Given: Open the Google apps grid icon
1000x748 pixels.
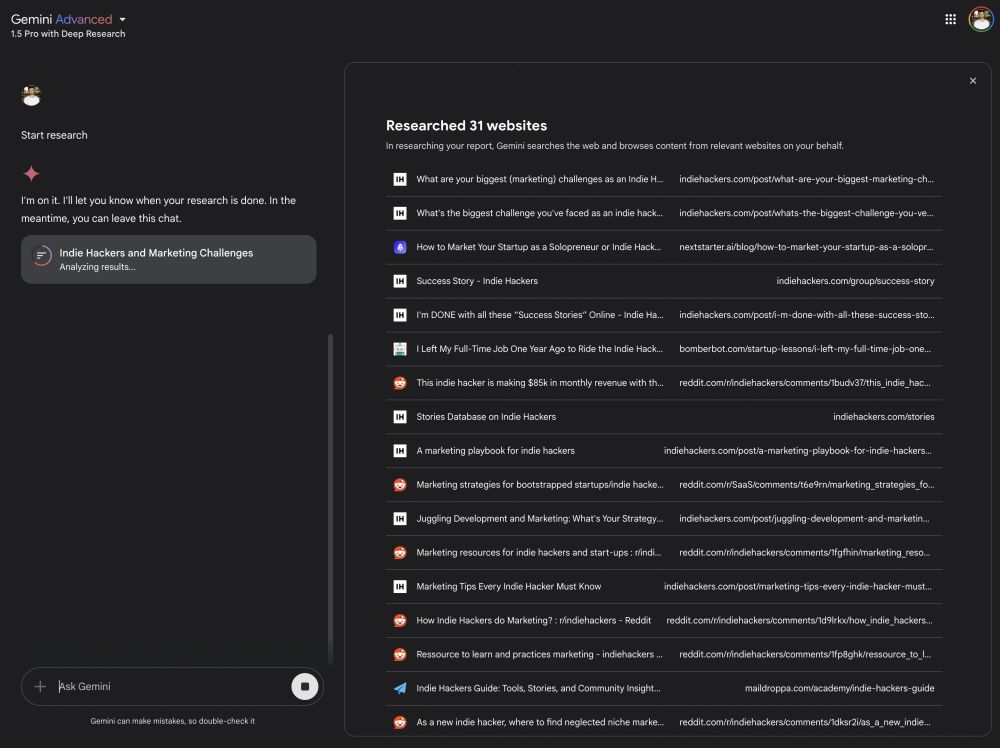Looking at the screenshot, I should 950,19.
